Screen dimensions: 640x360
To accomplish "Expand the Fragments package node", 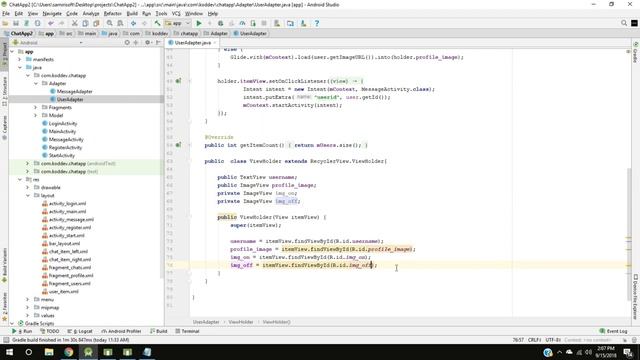I will pyautogui.click(x=36, y=107).
